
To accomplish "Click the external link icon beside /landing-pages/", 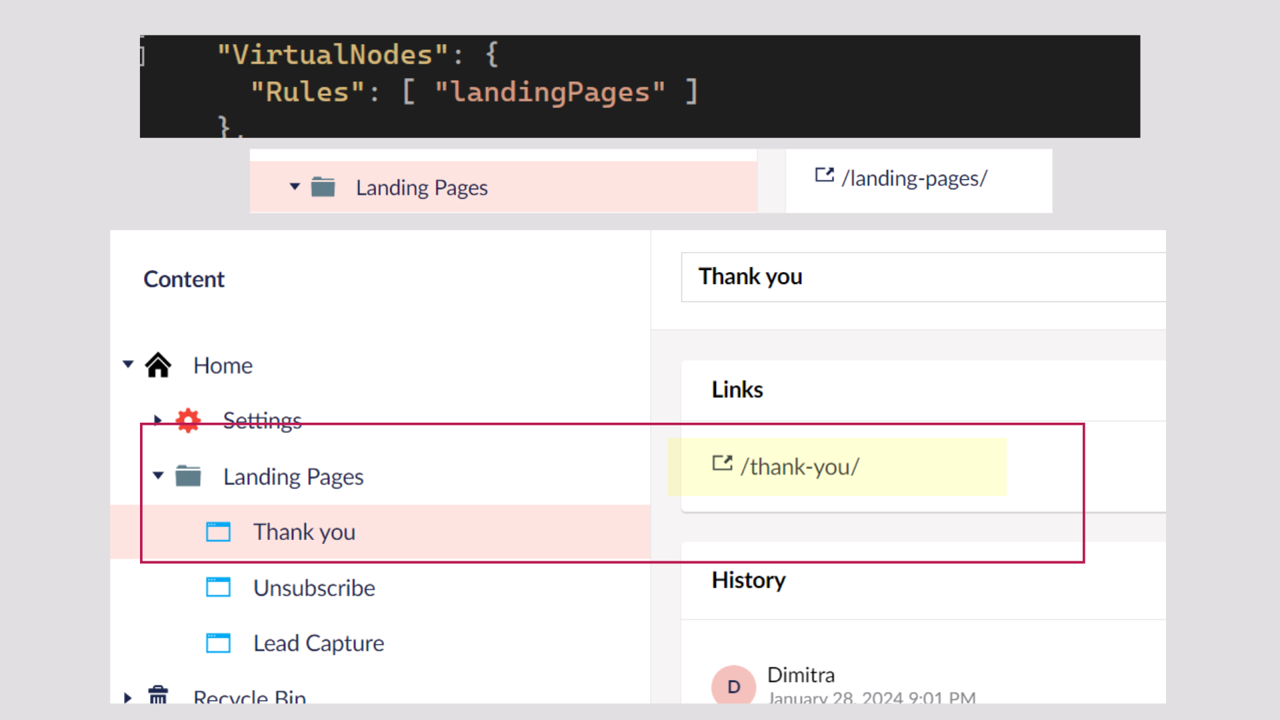I will [x=823, y=174].
